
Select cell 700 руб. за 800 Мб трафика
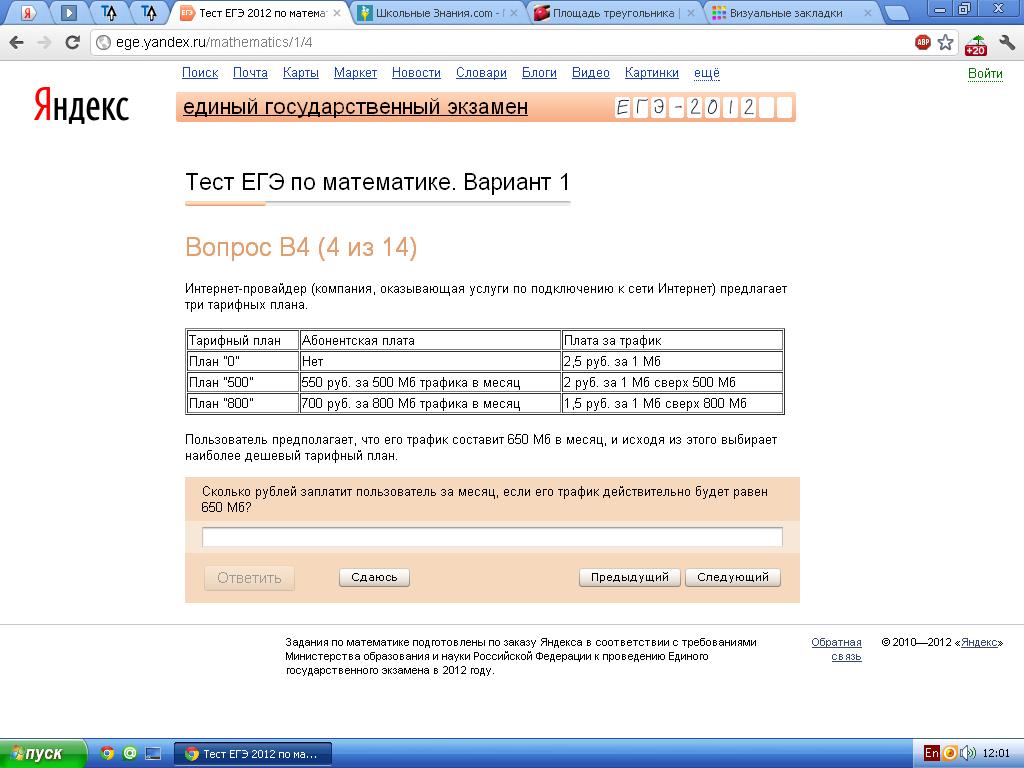[430, 403]
